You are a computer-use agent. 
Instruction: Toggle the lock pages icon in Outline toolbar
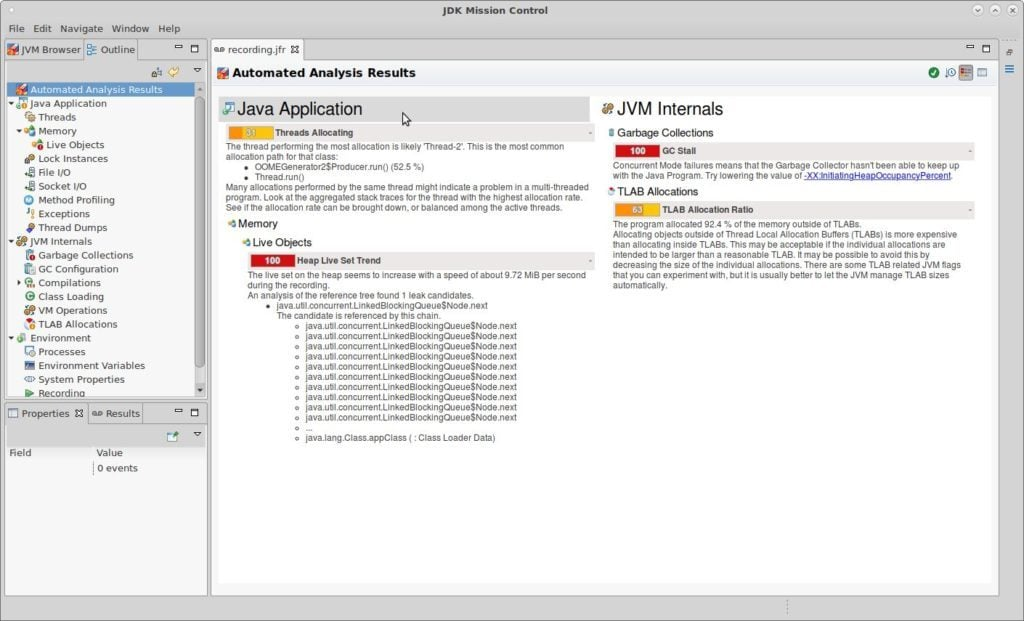click(x=157, y=72)
